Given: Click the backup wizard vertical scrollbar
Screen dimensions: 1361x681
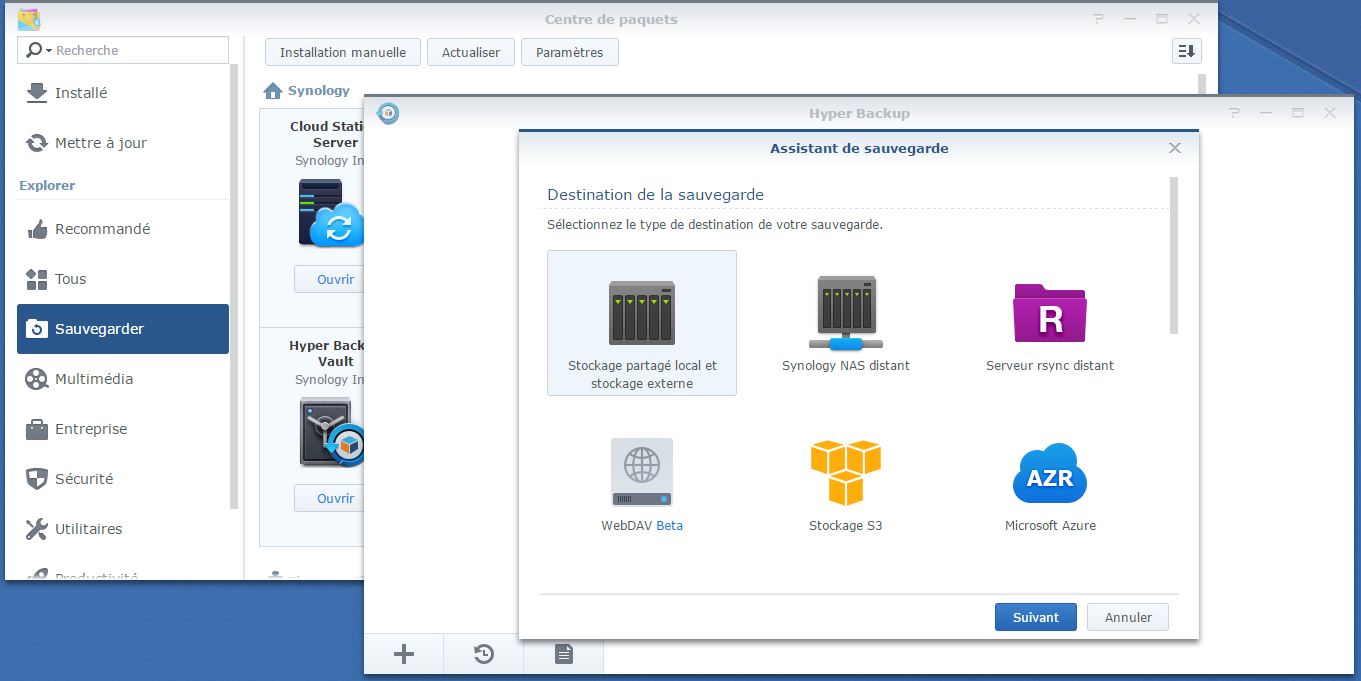Looking at the screenshot, I should click(x=1173, y=256).
